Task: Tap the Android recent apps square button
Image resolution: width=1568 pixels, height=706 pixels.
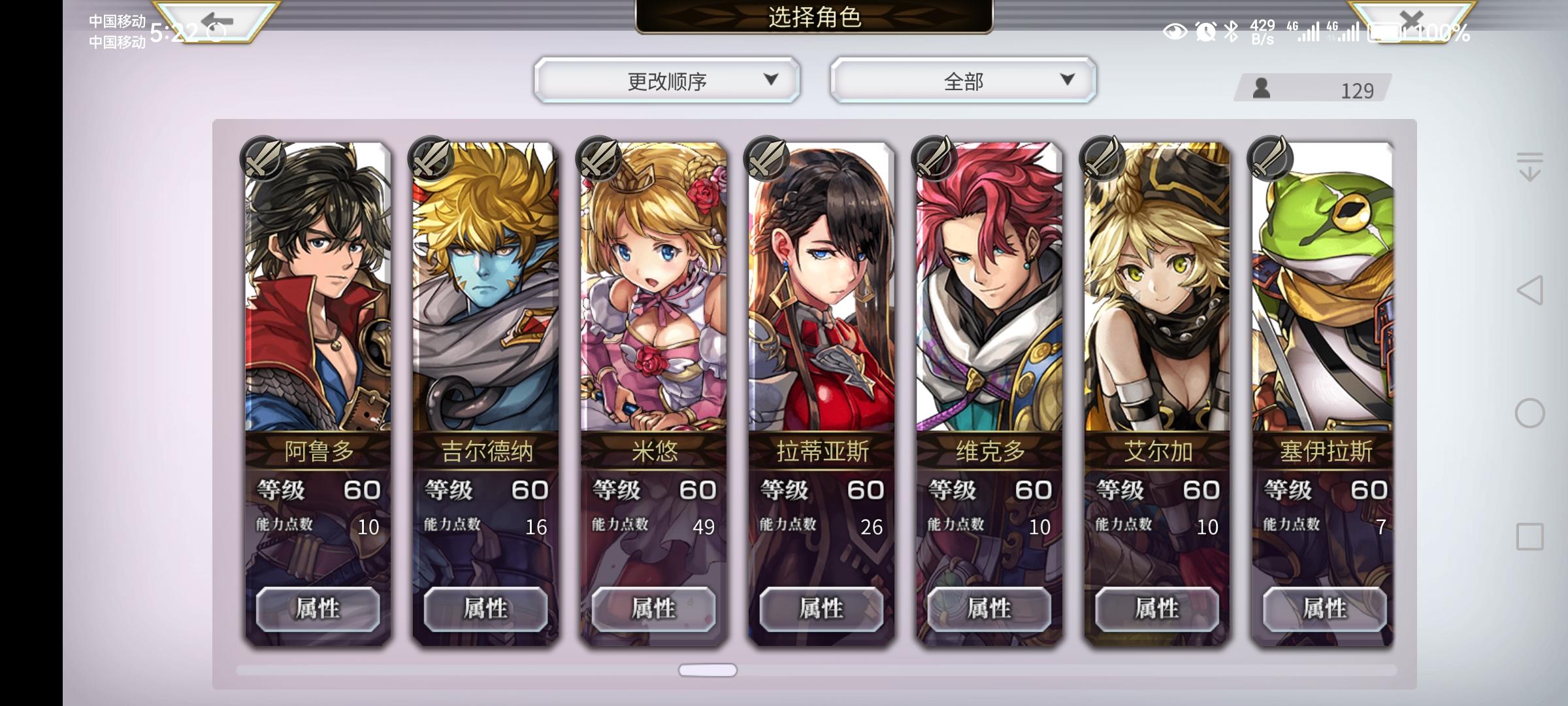Action: [1529, 537]
